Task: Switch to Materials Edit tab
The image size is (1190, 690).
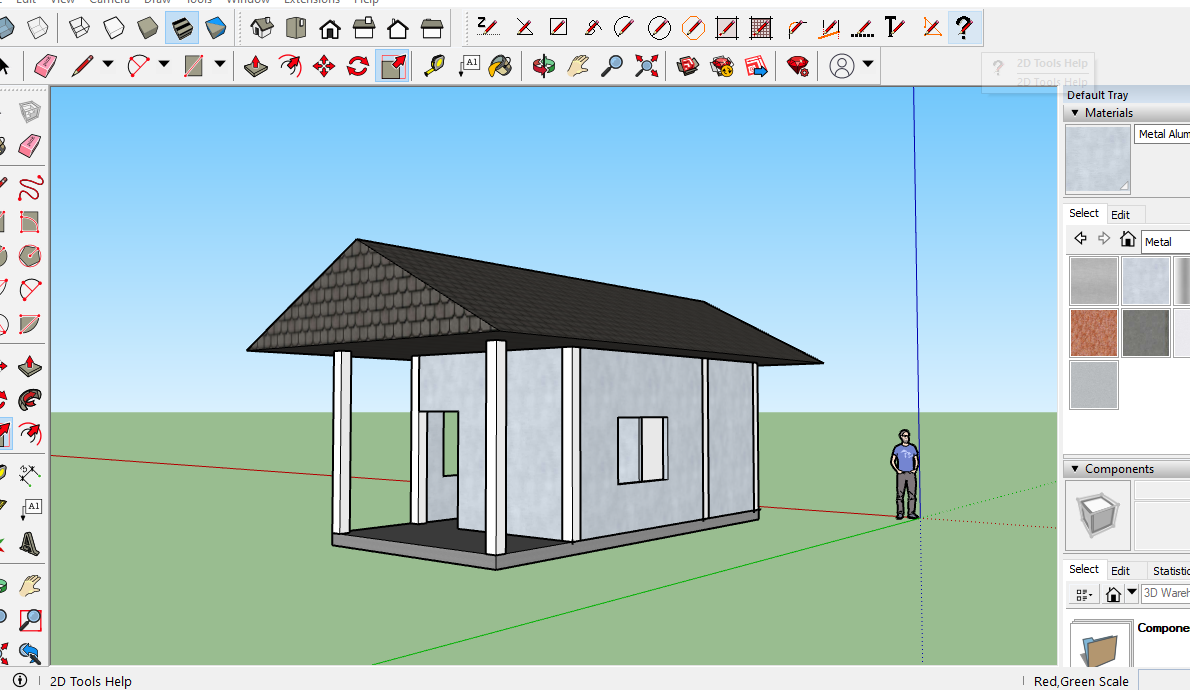Action: (x=1120, y=215)
